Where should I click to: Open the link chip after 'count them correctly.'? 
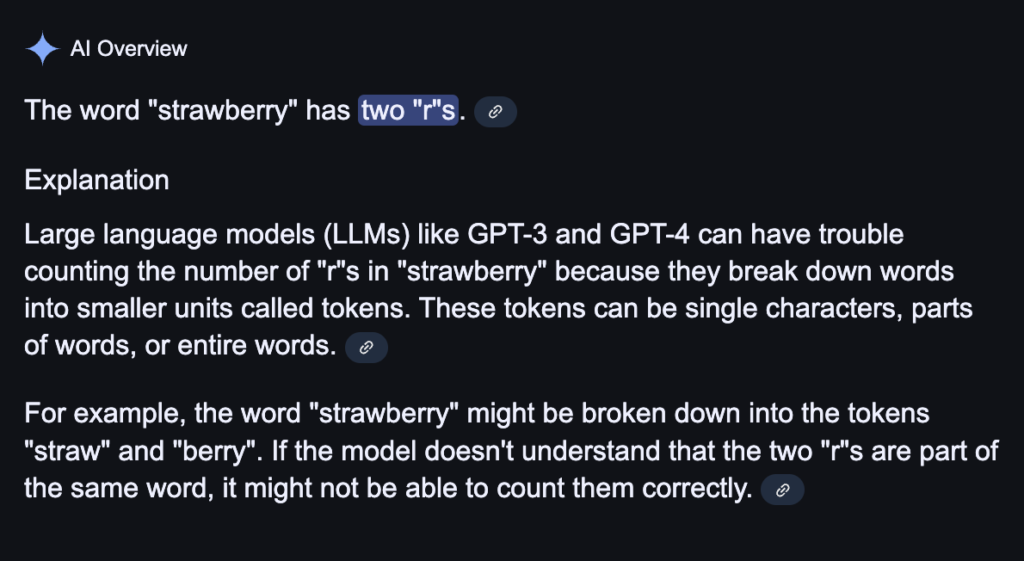click(x=782, y=489)
